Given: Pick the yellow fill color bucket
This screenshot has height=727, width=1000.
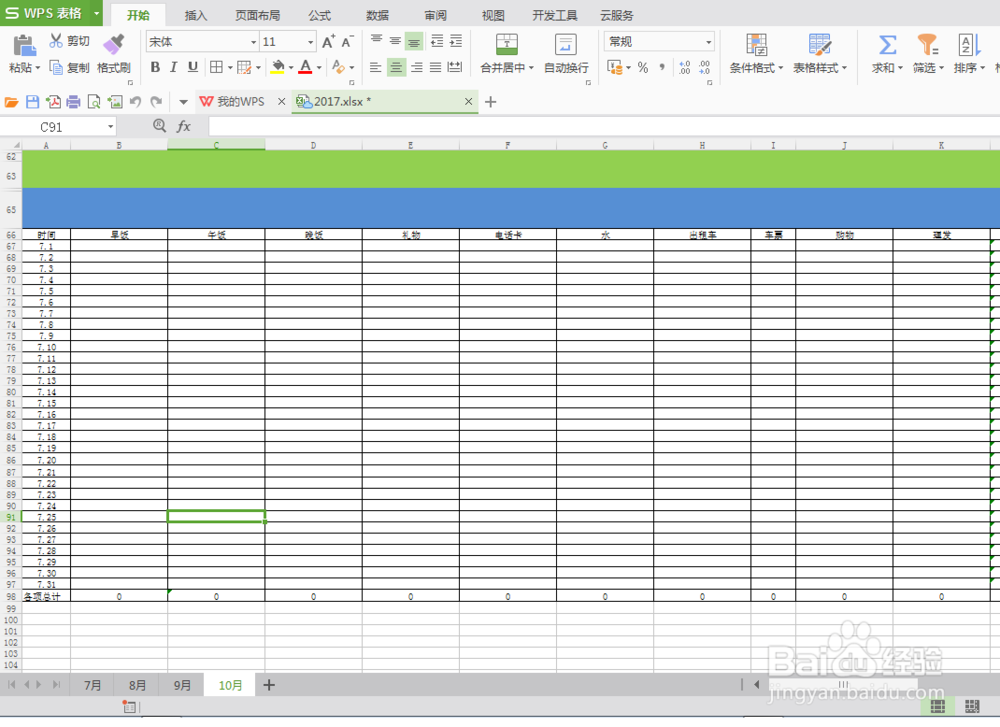Looking at the screenshot, I should (x=278, y=67).
